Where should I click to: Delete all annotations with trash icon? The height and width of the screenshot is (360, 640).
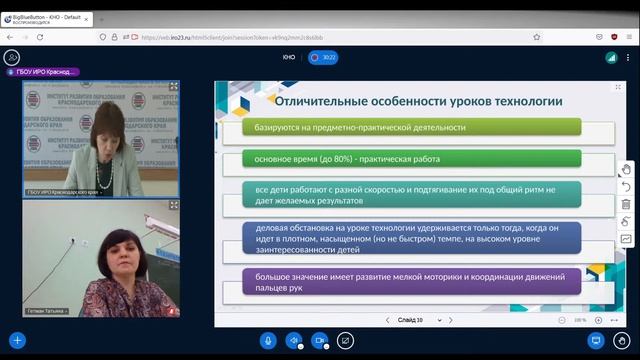pyautogui.click(x=626, y=204)
